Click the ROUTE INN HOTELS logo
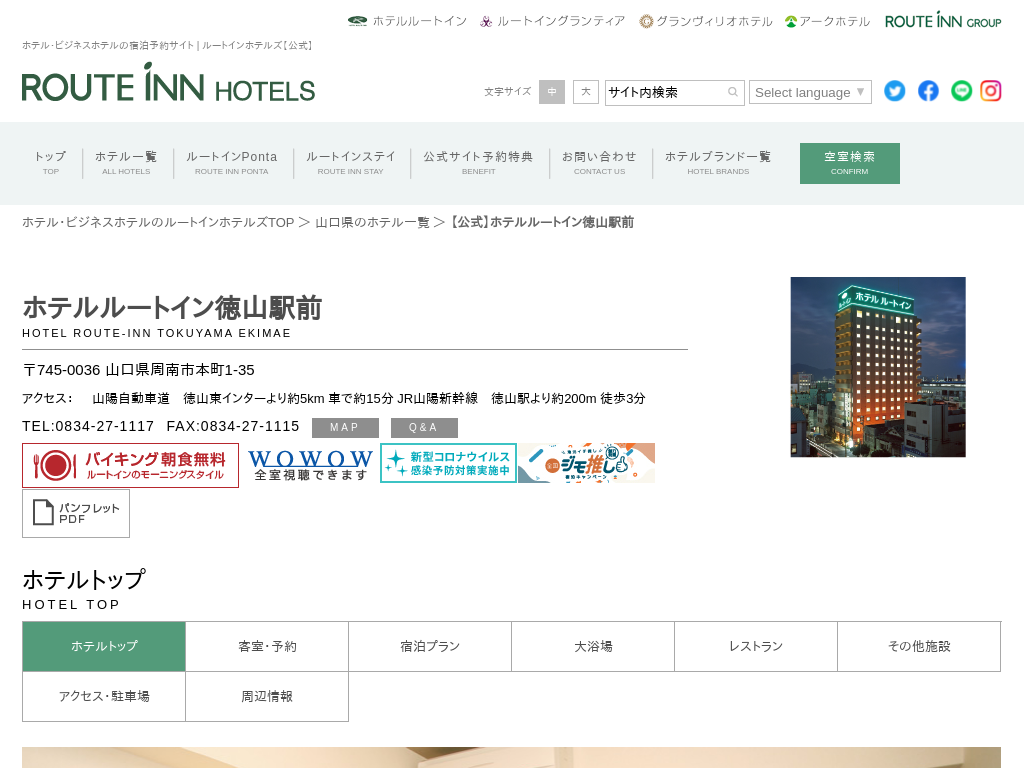1024x768 pixels. pos(168,84)
